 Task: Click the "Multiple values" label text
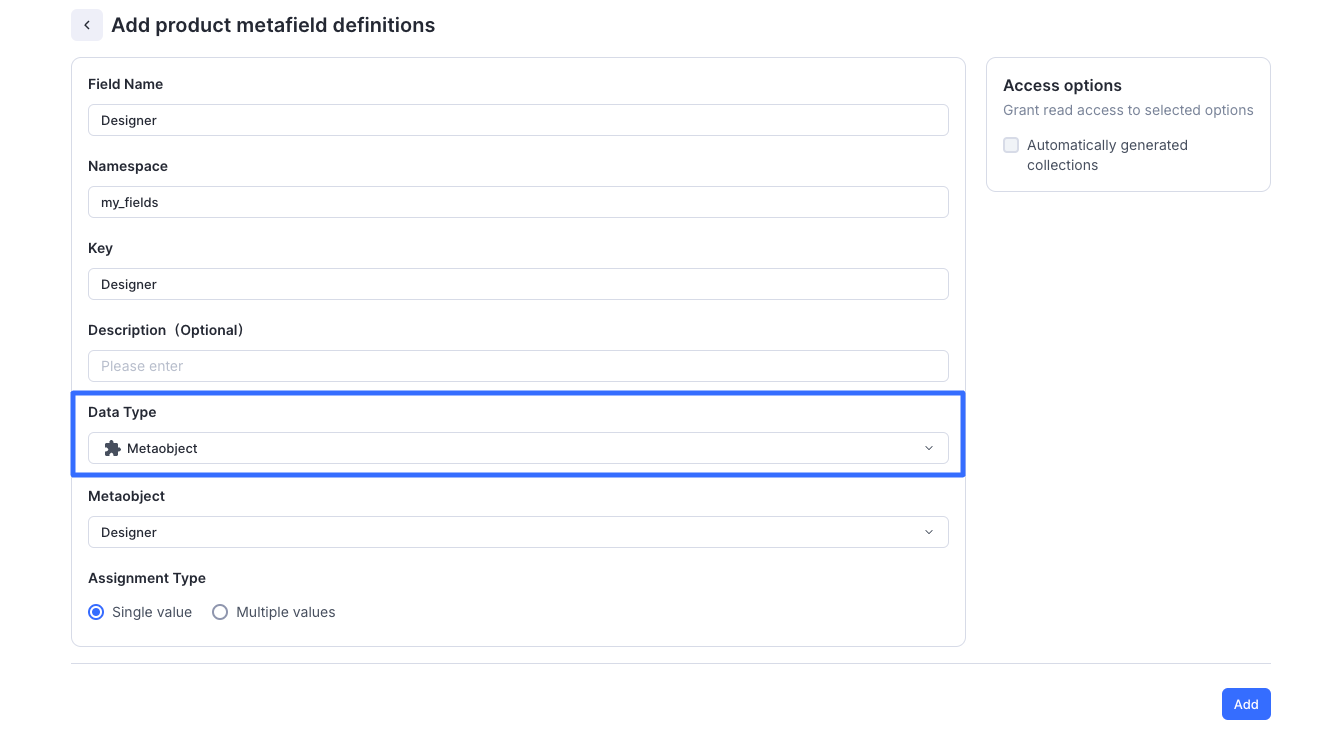click(x=285, y=612)
